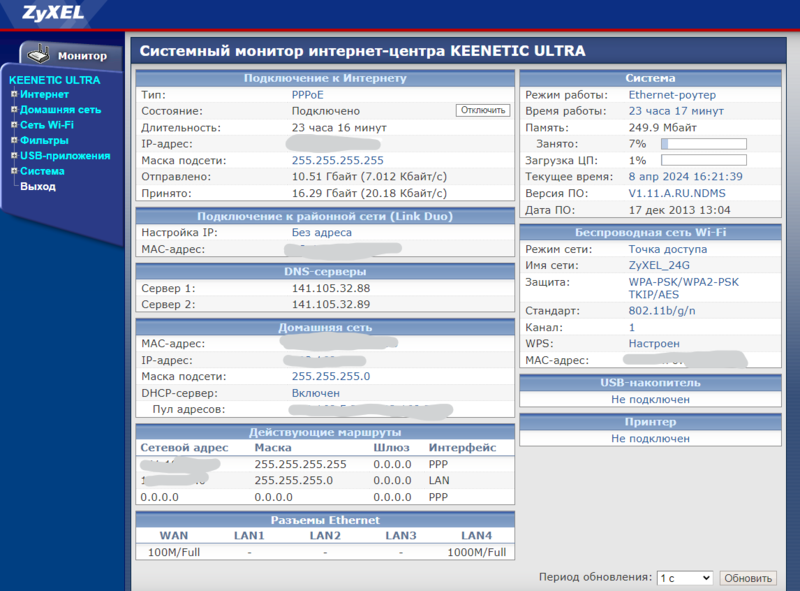Click home network mask 255.255.255.0 link
Screen dimensions: 800x591
pyautogui.click(x=331, y=376)
